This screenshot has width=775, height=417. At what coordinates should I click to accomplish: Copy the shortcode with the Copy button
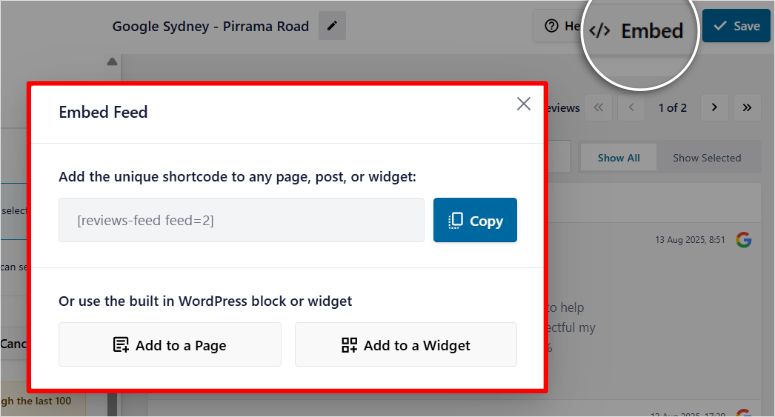pyautogui.click(x=475, y=220)
